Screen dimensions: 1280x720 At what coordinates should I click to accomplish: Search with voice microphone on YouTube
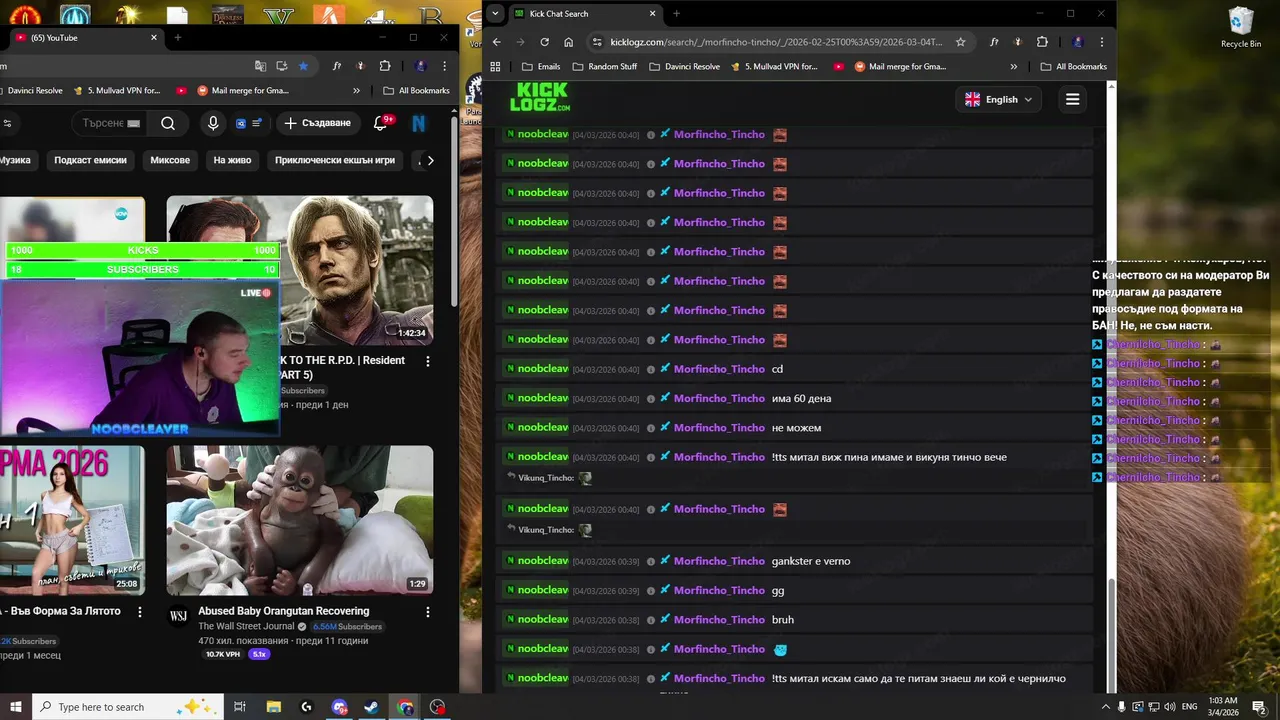[212, 123]
